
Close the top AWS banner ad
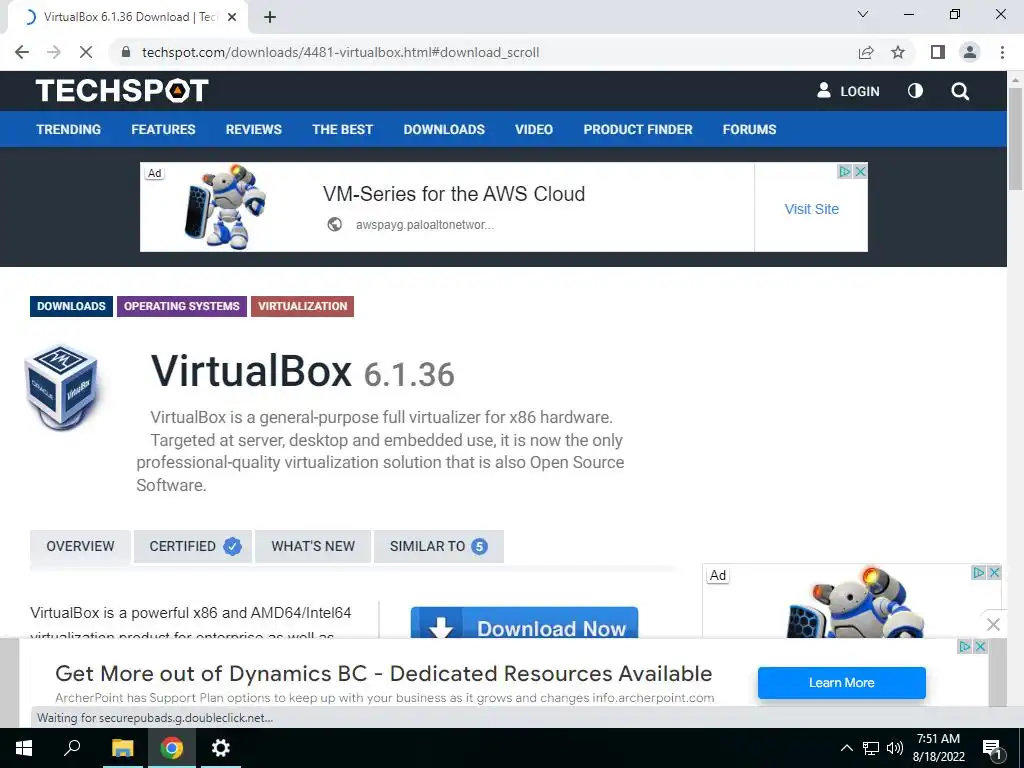[x=861, y=171]
